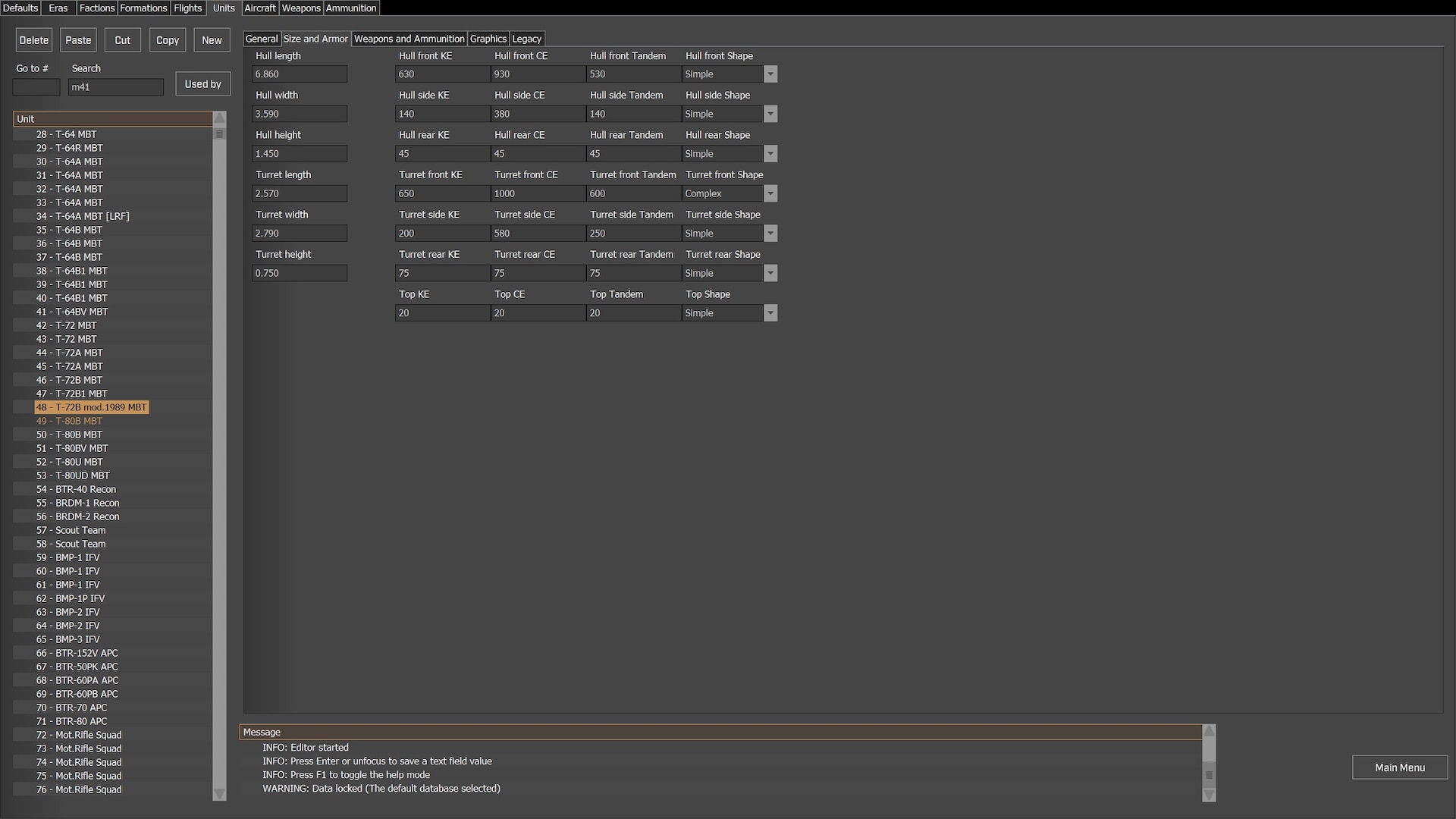Click the Turret side KE field
This screenshot has height=819, width=1456.
pos(443,234)
